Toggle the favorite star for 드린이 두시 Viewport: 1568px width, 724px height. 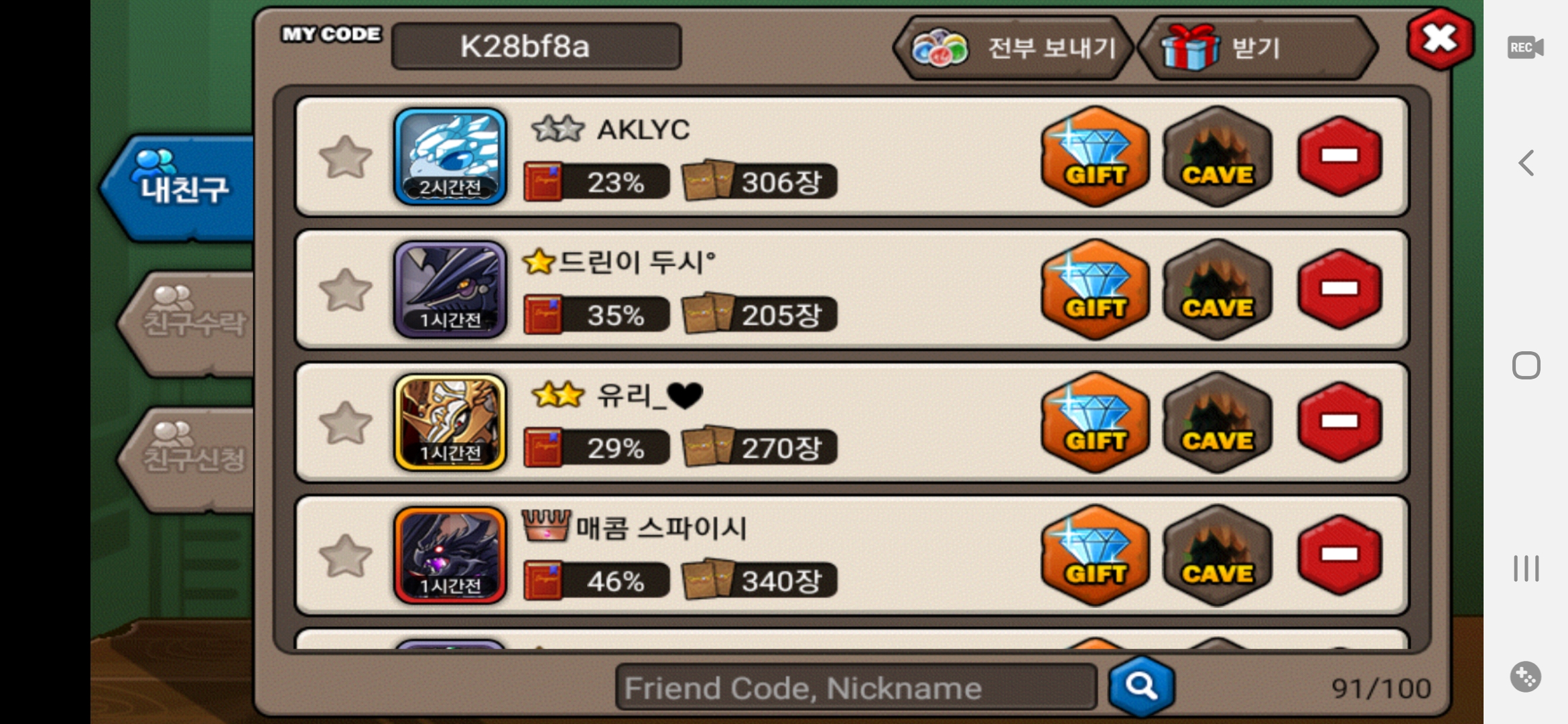[345, 290]
